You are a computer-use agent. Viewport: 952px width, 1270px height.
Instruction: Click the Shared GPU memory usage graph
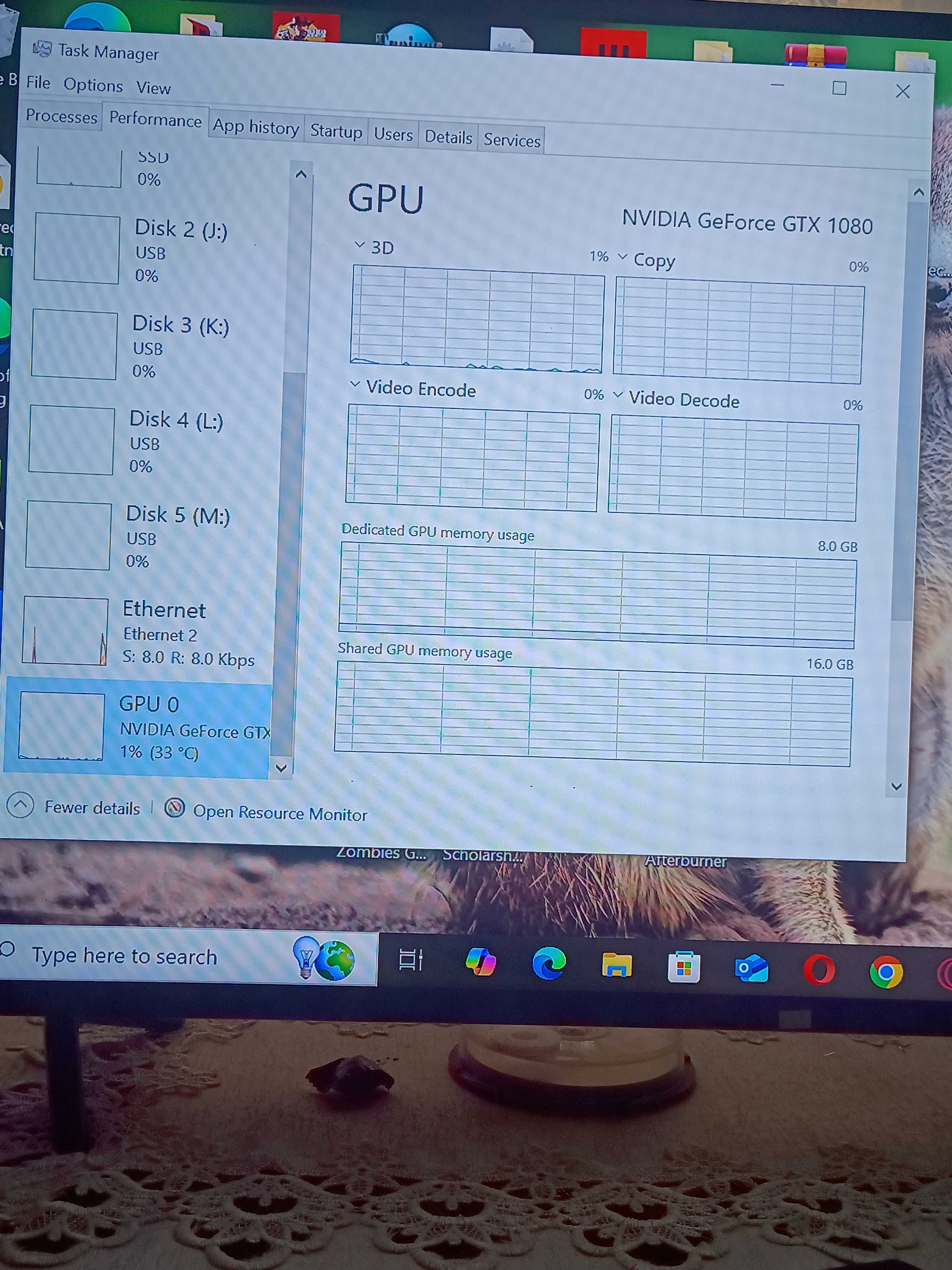[593, 714]
